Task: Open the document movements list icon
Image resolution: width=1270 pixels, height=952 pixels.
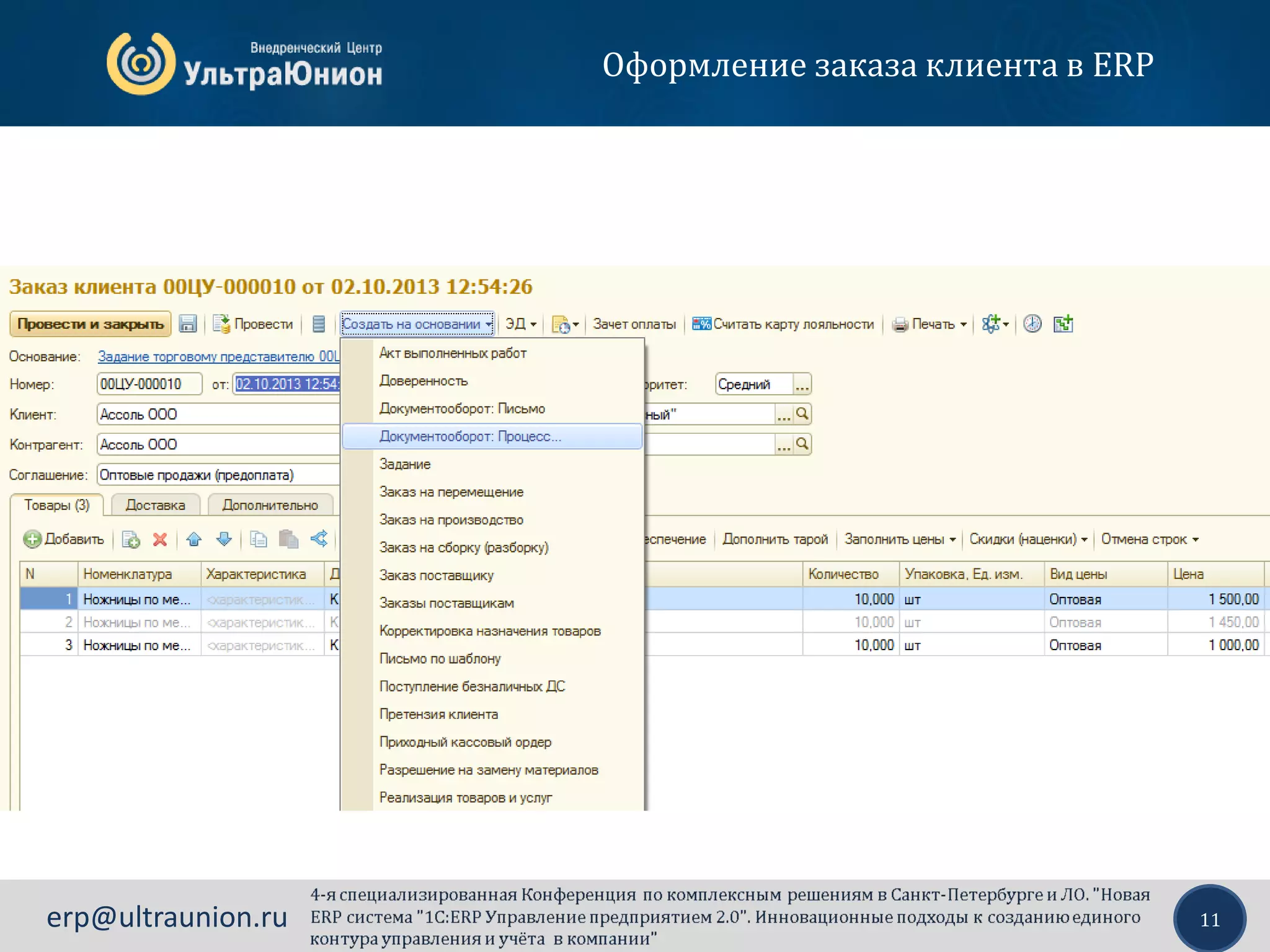Action: pyautogui.click(x=318, y=324)
